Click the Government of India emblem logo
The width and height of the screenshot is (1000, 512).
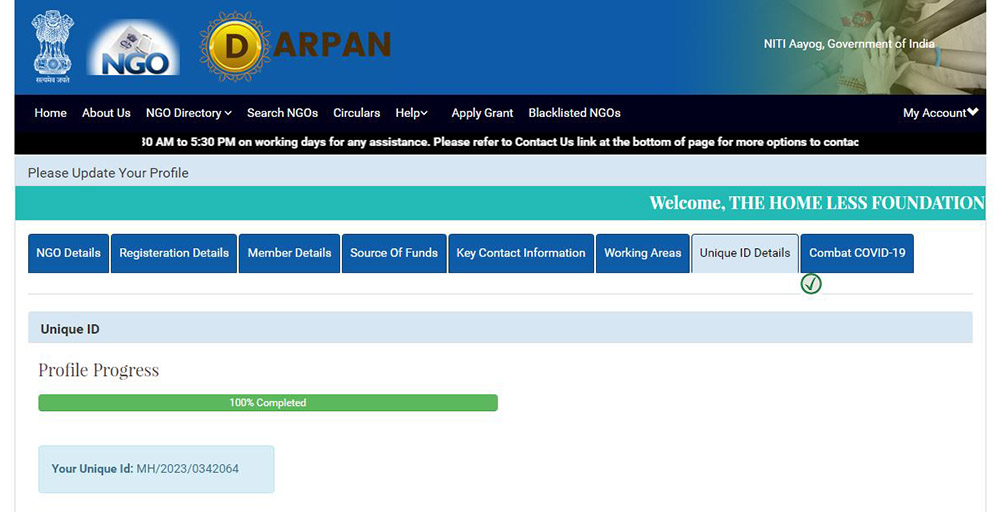[52, 47]
